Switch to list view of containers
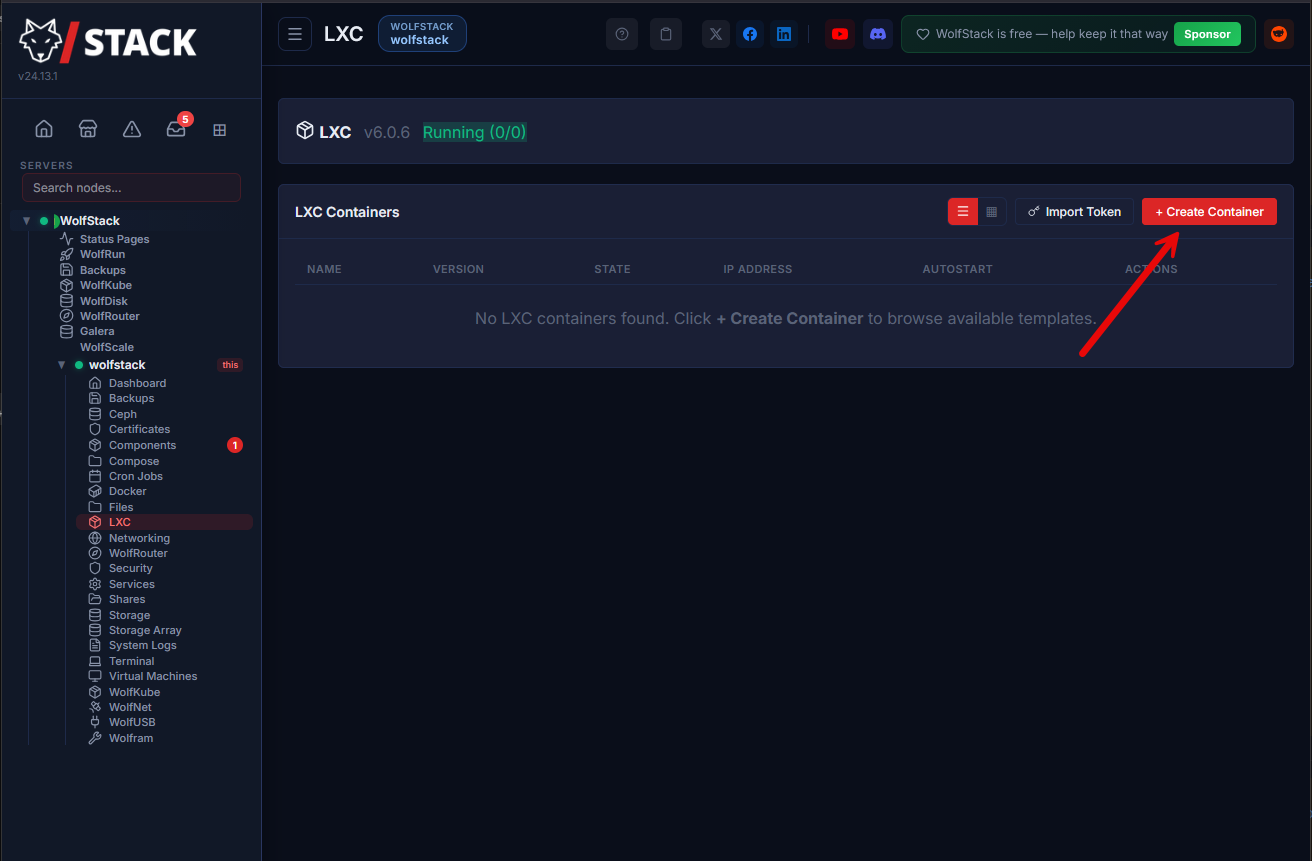1312x861 pixels. click(963, 212)
